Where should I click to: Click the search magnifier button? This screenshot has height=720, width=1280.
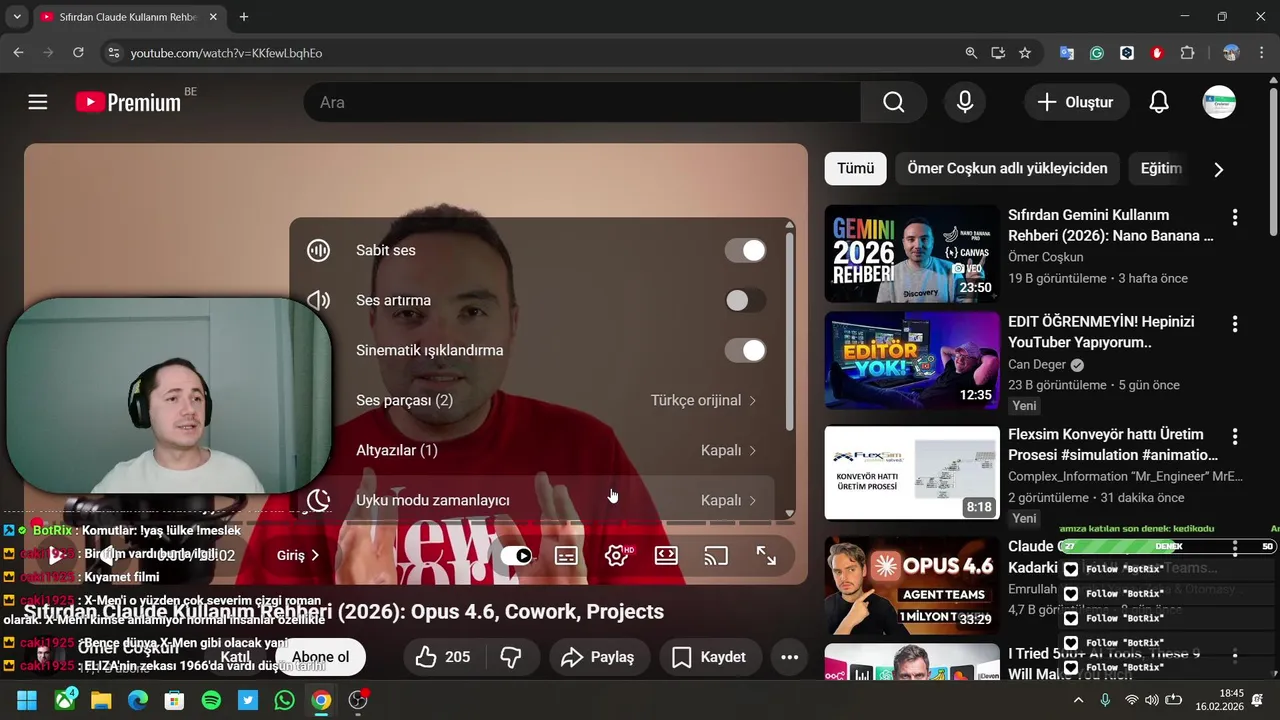coord(893,102)
